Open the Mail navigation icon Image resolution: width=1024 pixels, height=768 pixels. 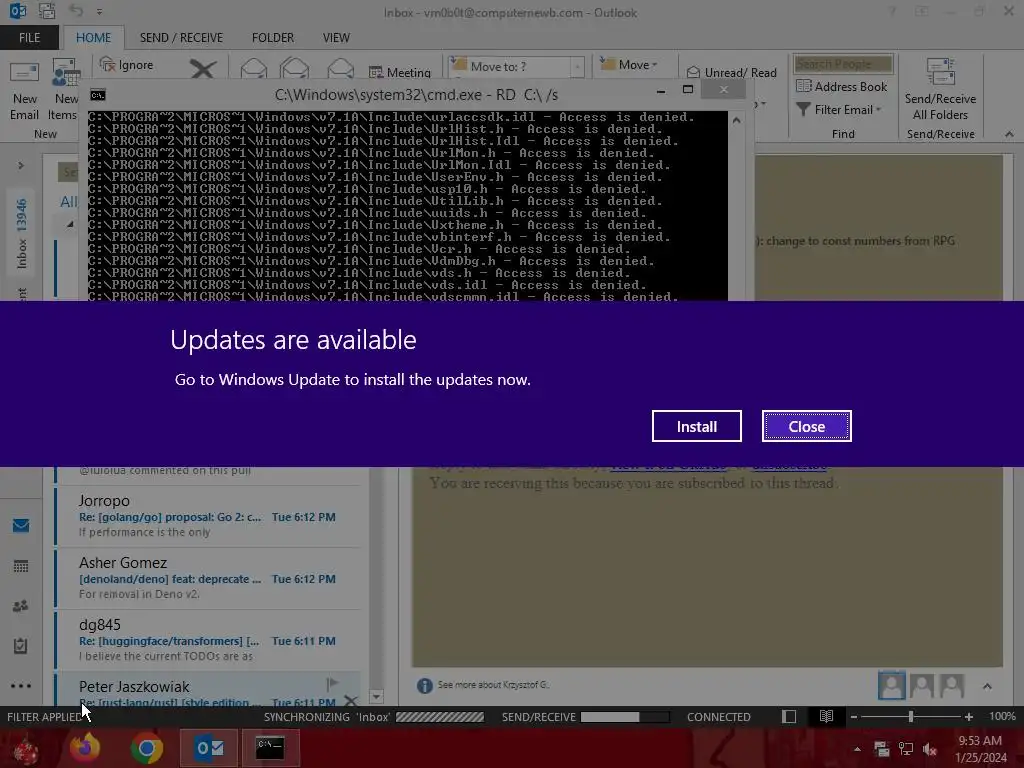pyautogui.click(x=21, y=525)
